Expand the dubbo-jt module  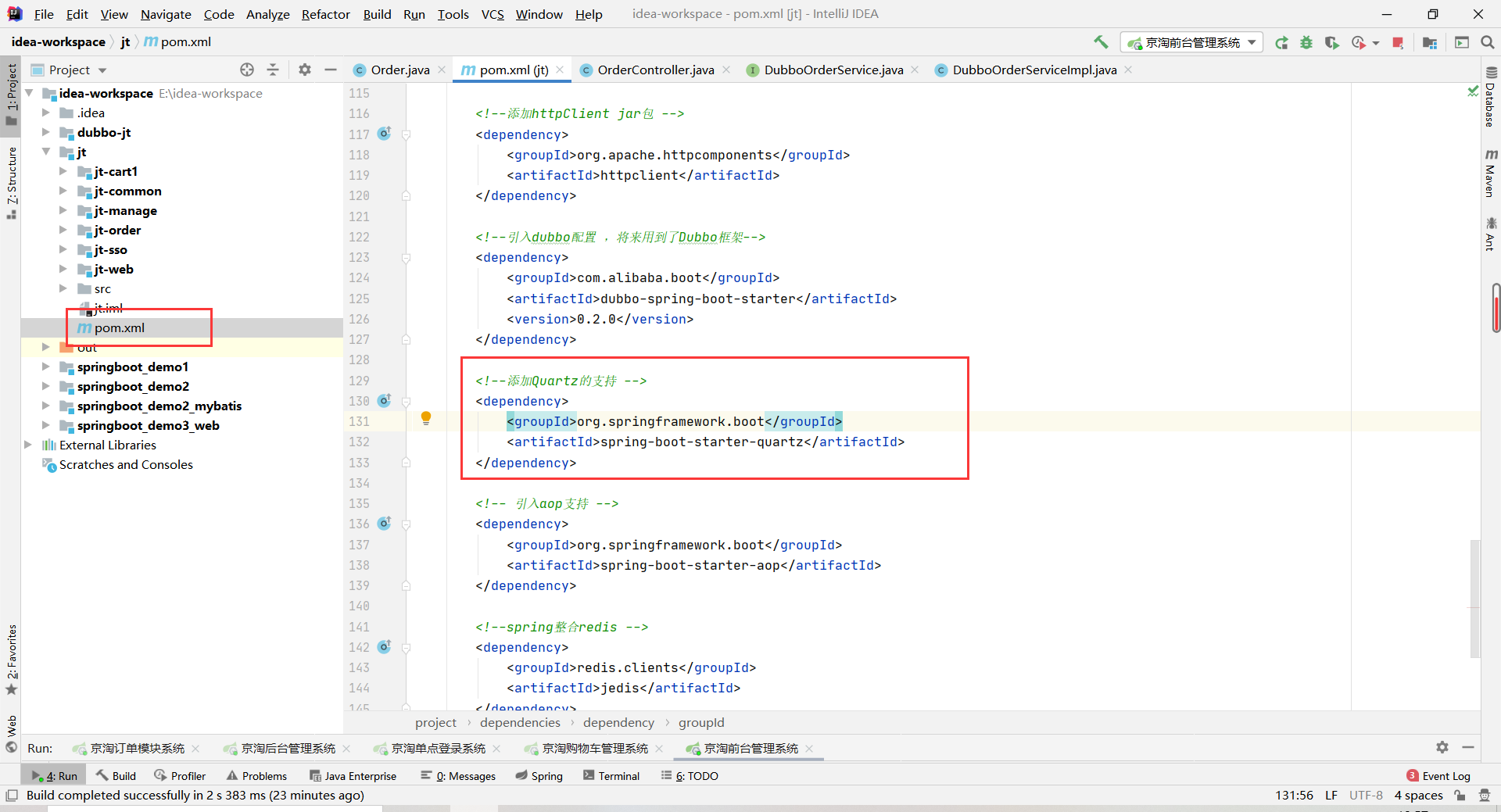[x=46, y=132]
